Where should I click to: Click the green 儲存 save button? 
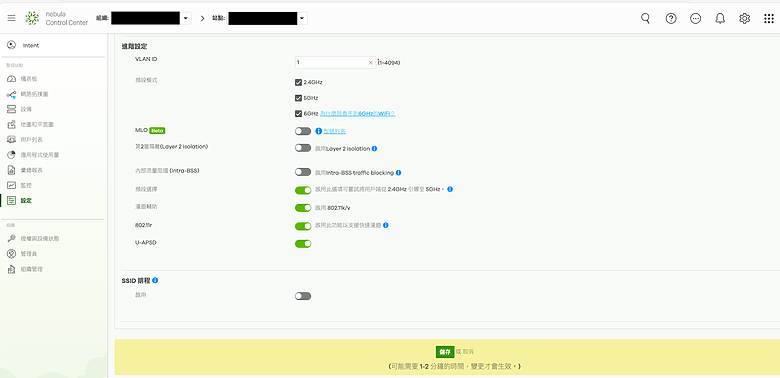coord(445,352)
